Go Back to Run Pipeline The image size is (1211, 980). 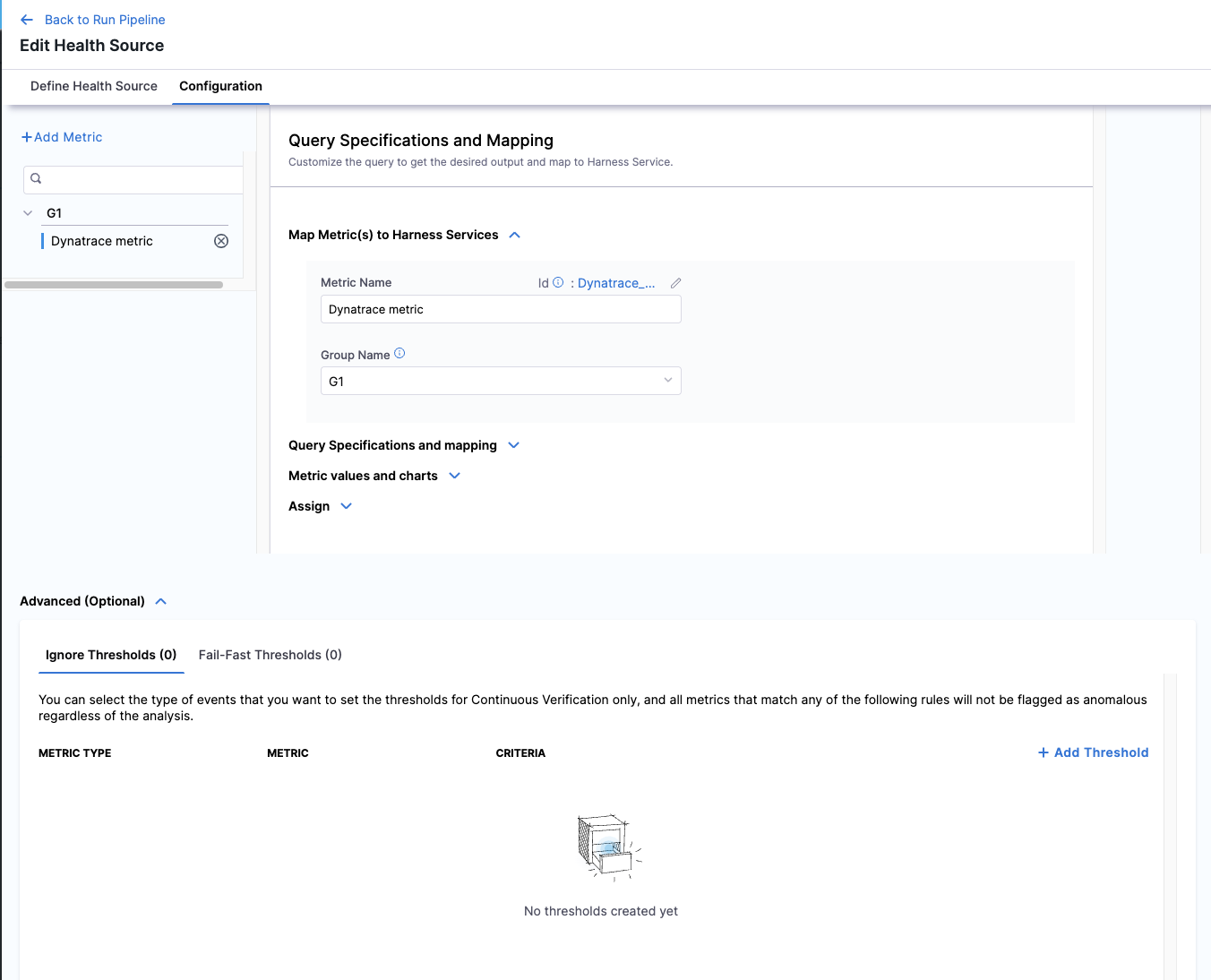[x=104, y=19]
